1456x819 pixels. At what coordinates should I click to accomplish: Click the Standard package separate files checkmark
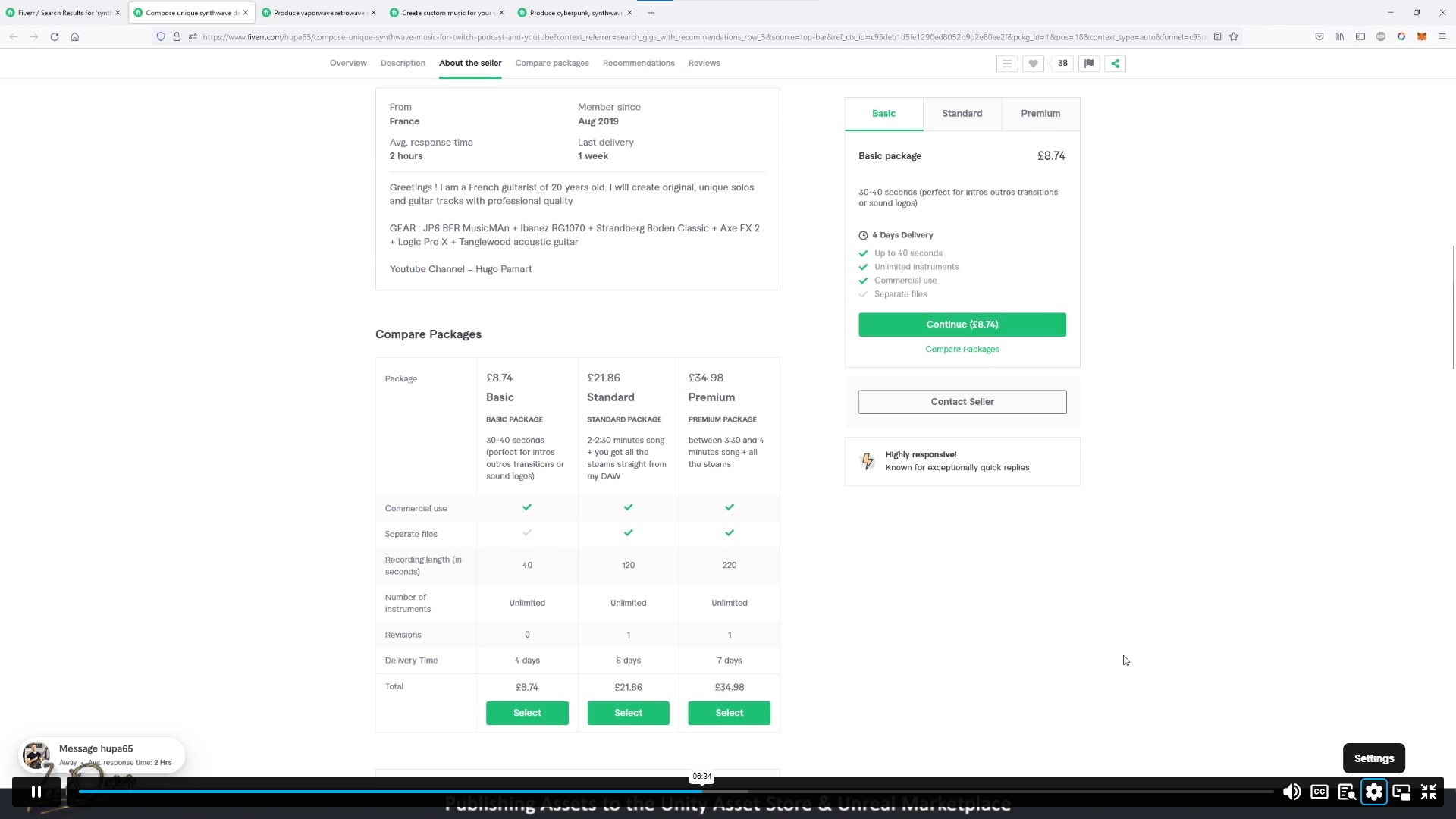click(x=628, y=533)
